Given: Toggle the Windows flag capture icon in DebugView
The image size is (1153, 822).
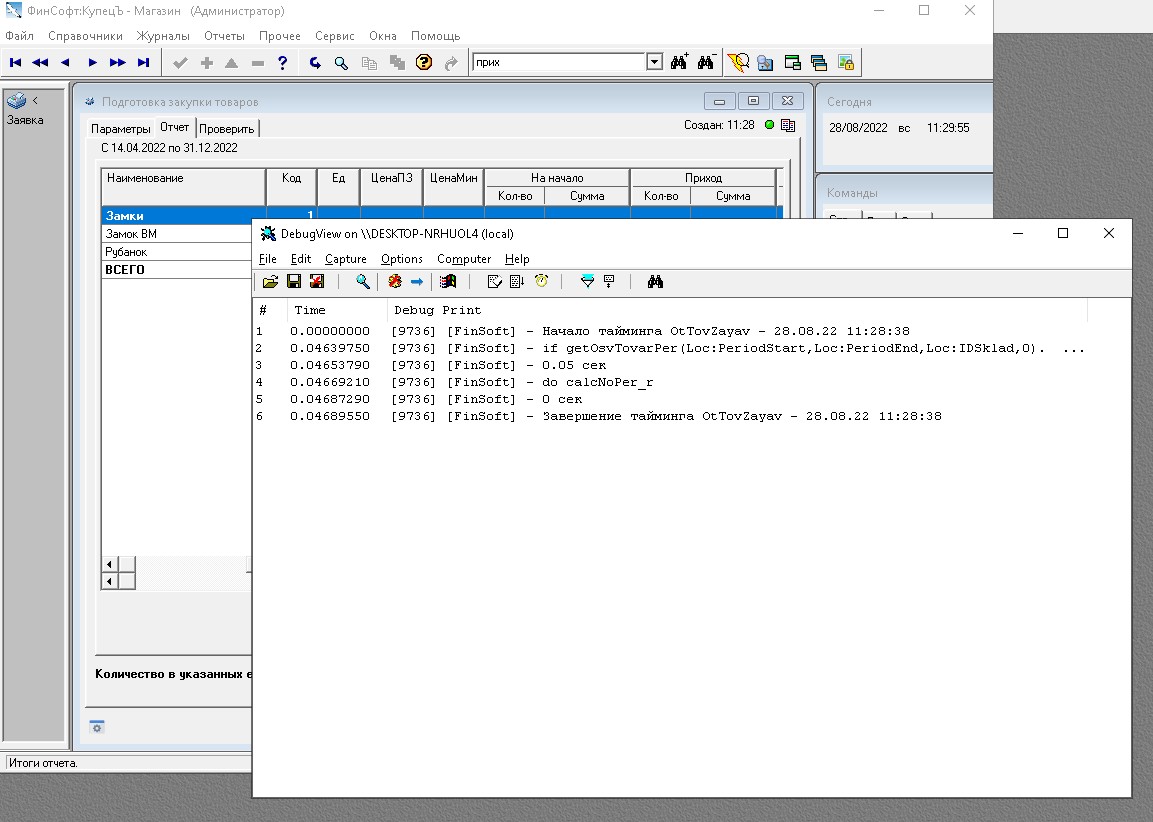Looking at the screenshot, I should 447,282.
